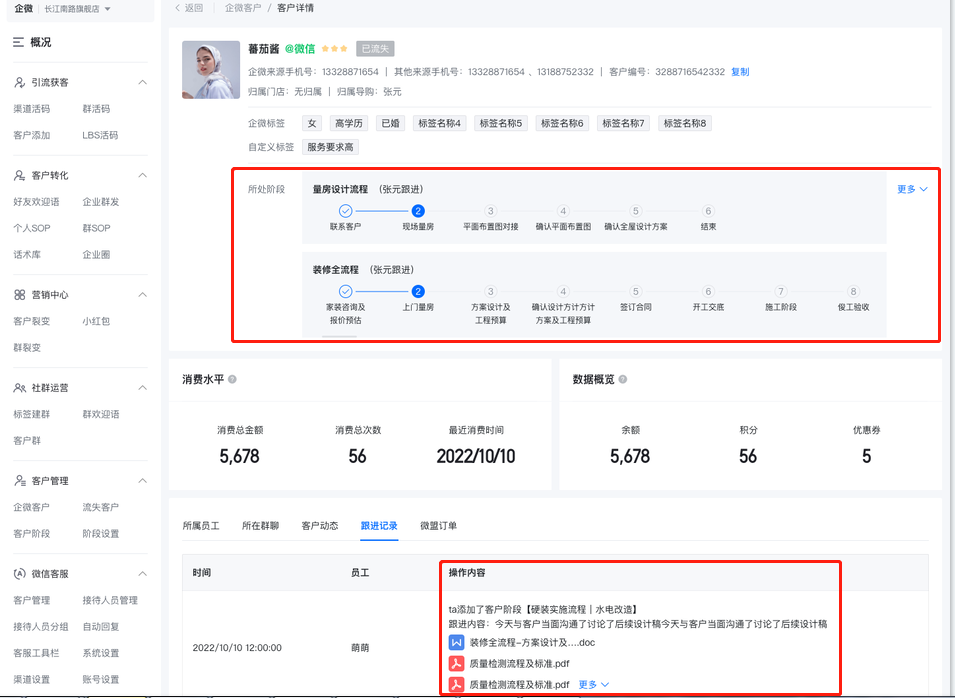Click the customer star rating icons
The height and width of the screenshot is (698, 955).
pyautogui.click(x=334, y=49)
